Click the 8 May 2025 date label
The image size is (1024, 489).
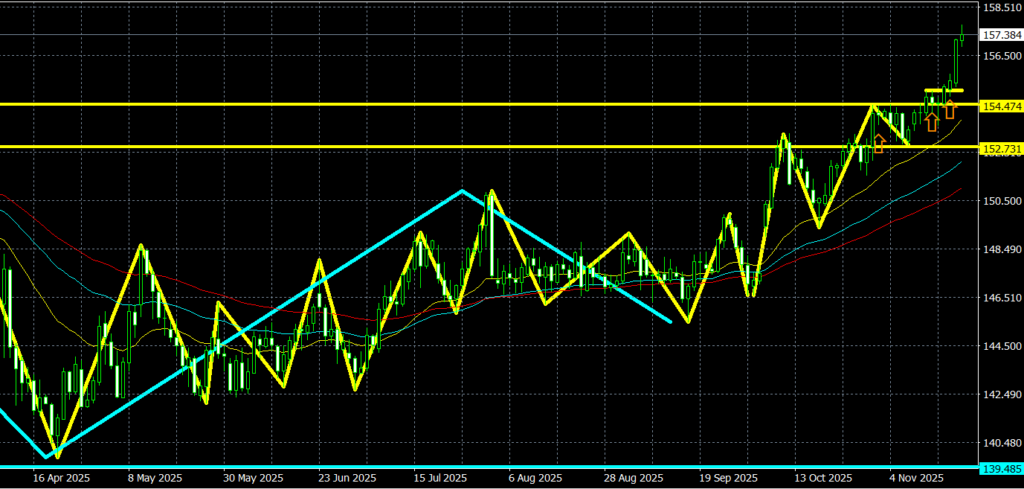click(157, 478)
